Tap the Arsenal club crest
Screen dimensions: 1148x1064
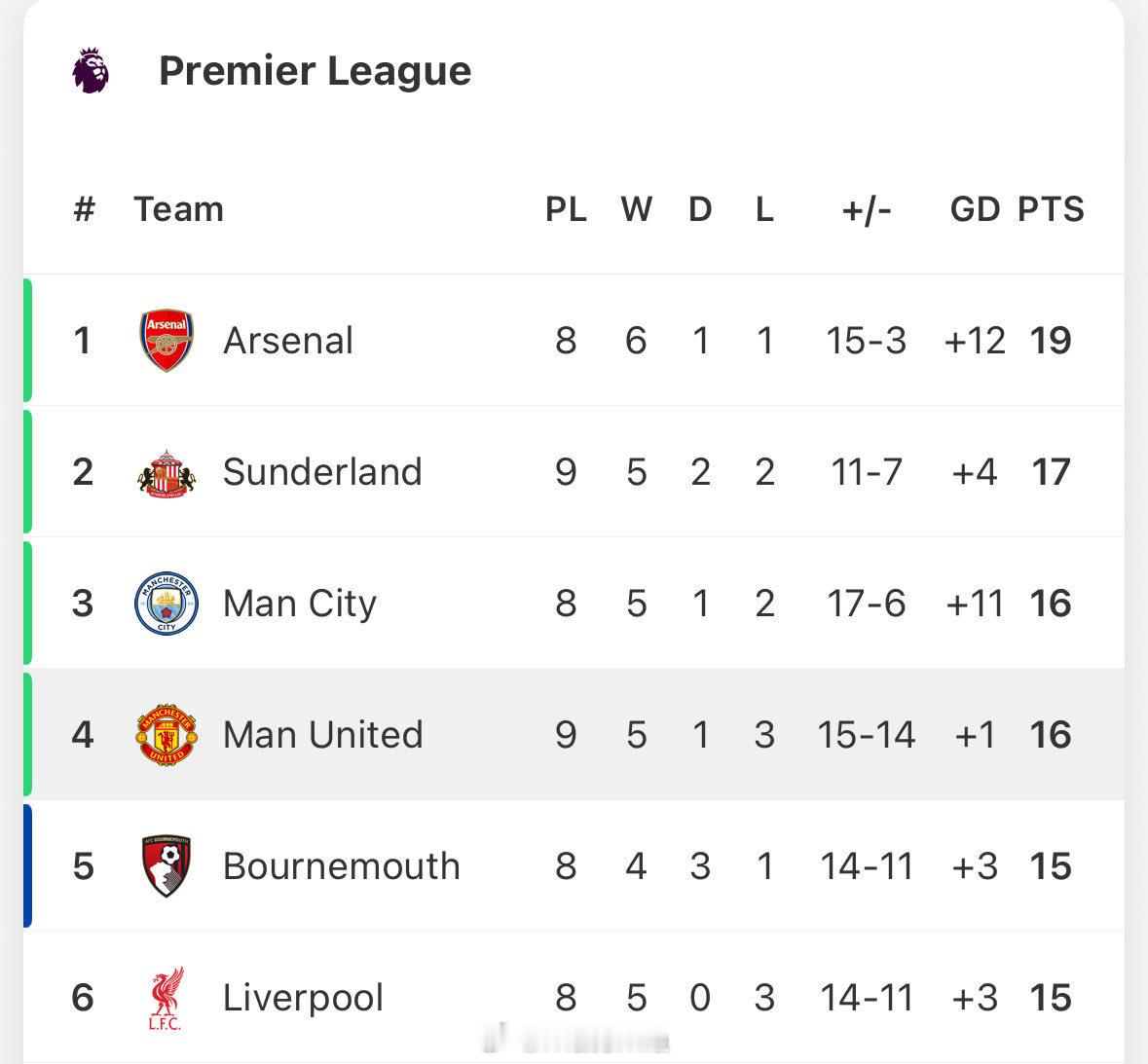pyautogui.click(x=167, y=341)
